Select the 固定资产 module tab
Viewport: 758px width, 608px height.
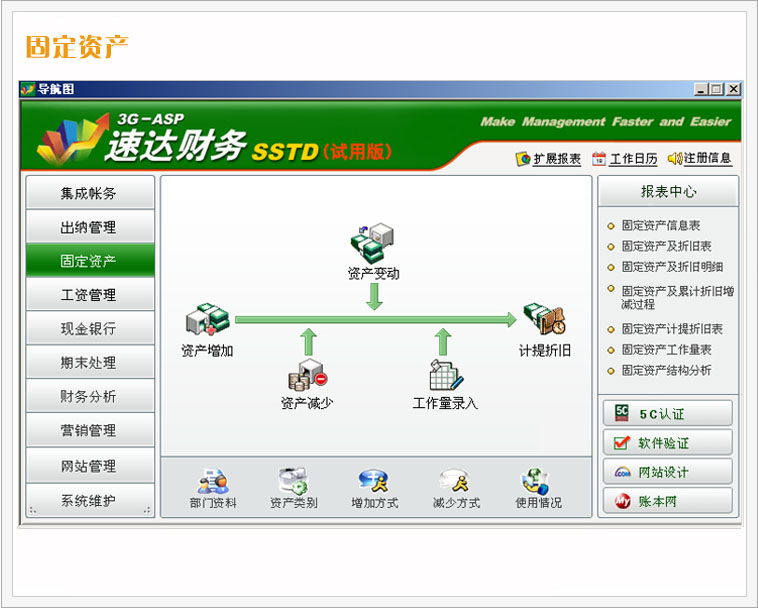point(90,261)
